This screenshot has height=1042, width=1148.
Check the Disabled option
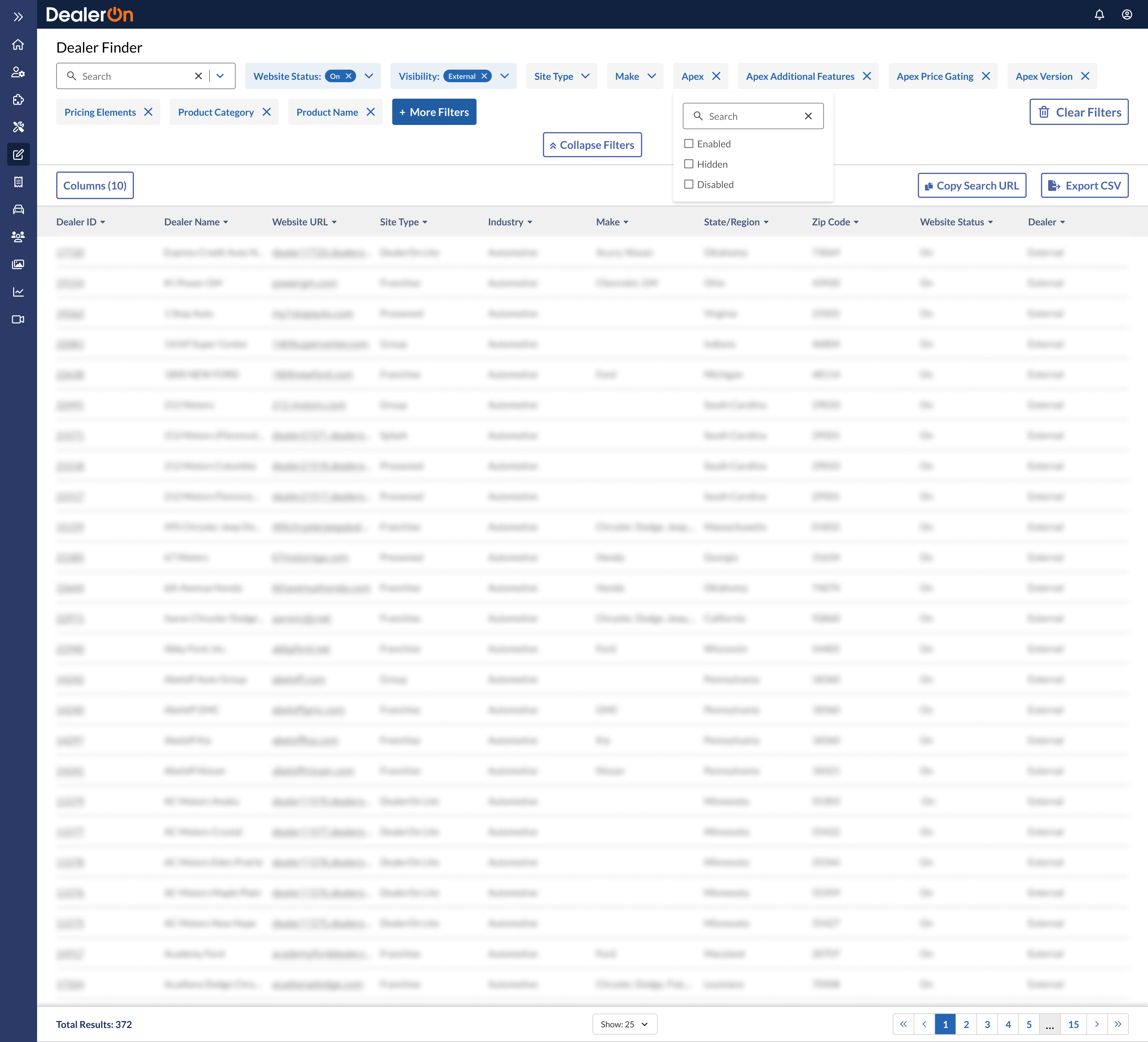coord(689,184)
